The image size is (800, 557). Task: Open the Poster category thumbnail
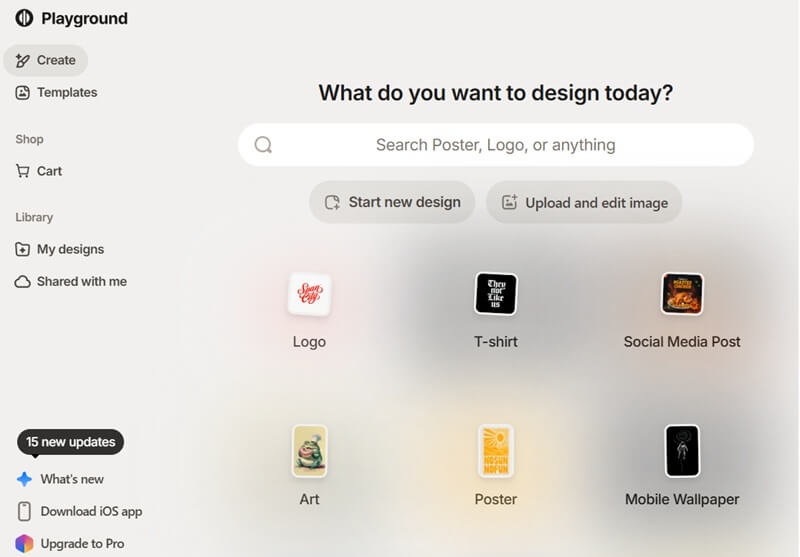point(496,451)
